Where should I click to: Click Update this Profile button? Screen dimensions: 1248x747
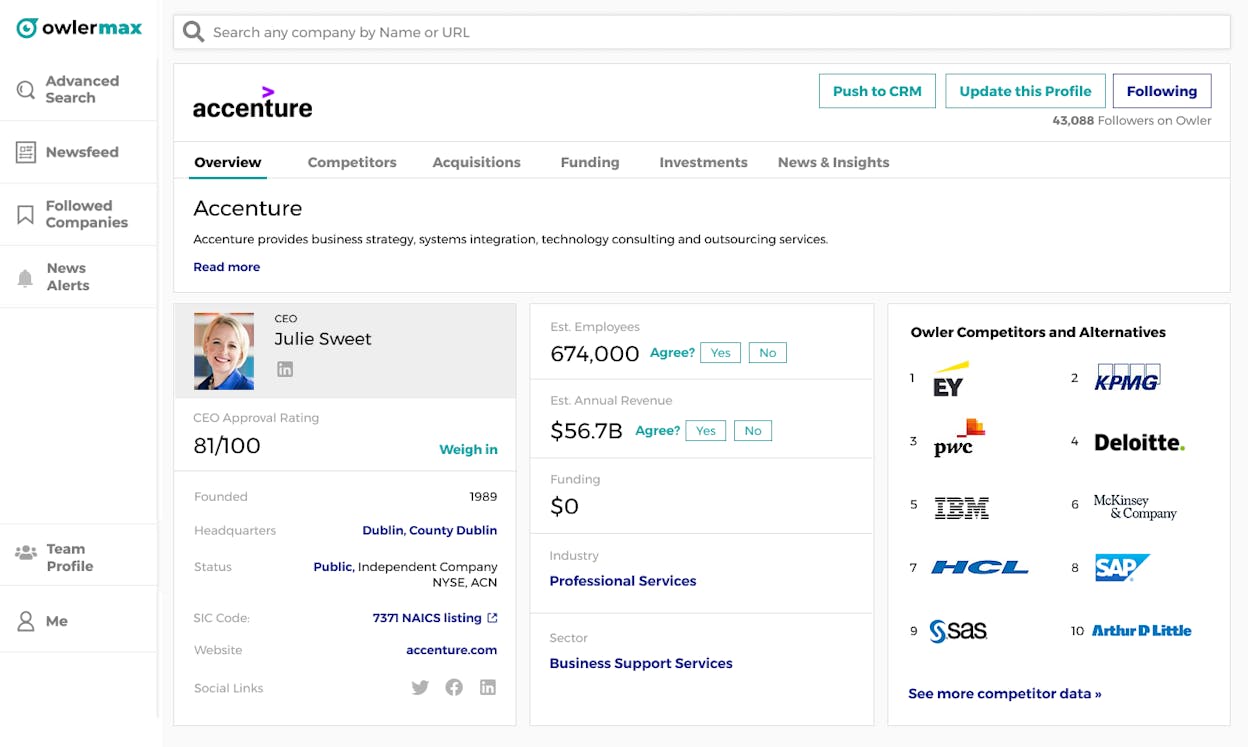point(1025,91)
